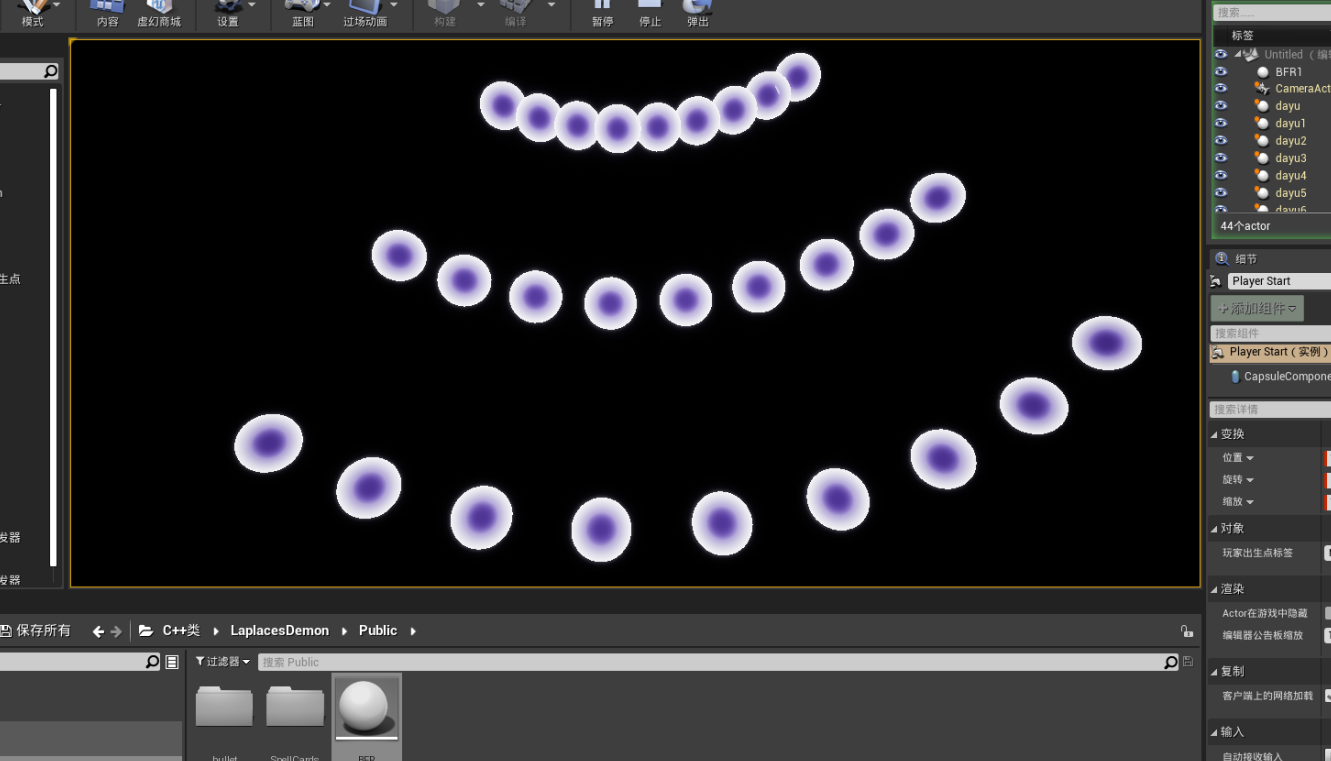Hide the dayu1 actor using eye icon
Viewport: 1331px width, 761px height.
coord(1220,123)
